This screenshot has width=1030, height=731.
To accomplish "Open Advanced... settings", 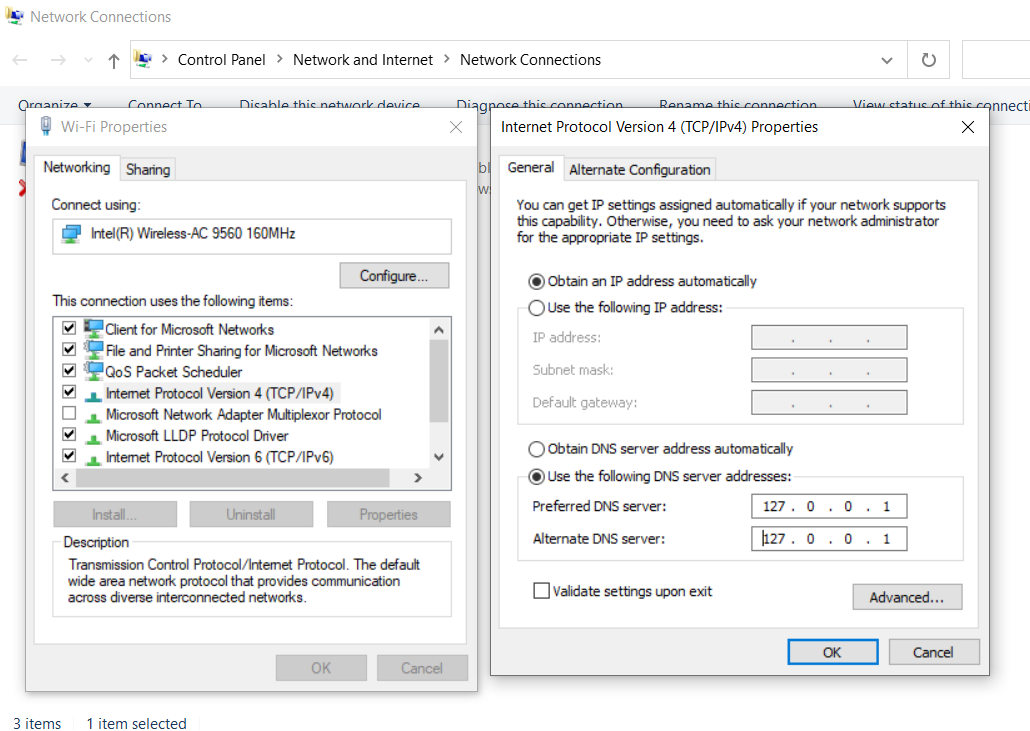I will click(907, 597).
